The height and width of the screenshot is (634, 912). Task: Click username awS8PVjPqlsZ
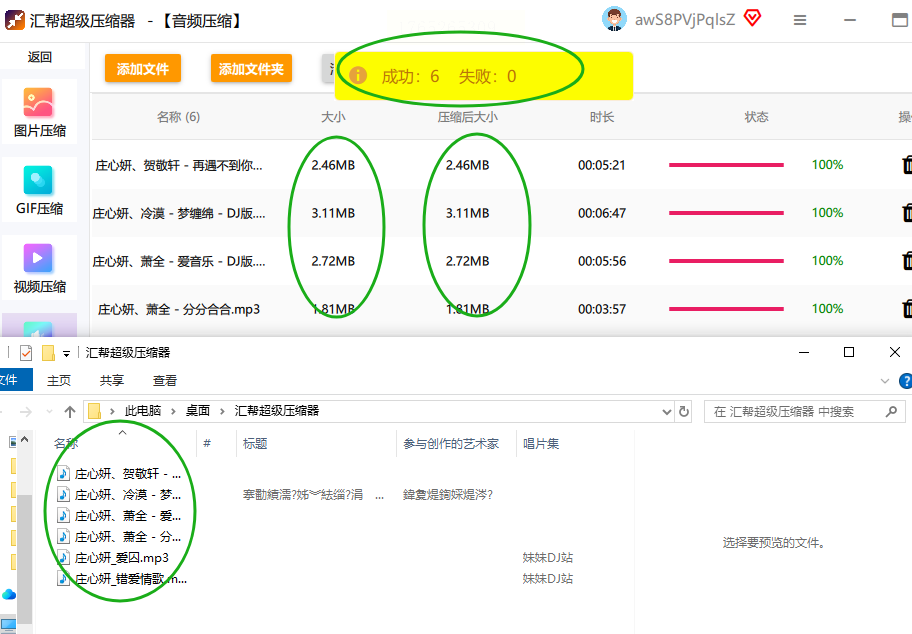coord(685,19)
